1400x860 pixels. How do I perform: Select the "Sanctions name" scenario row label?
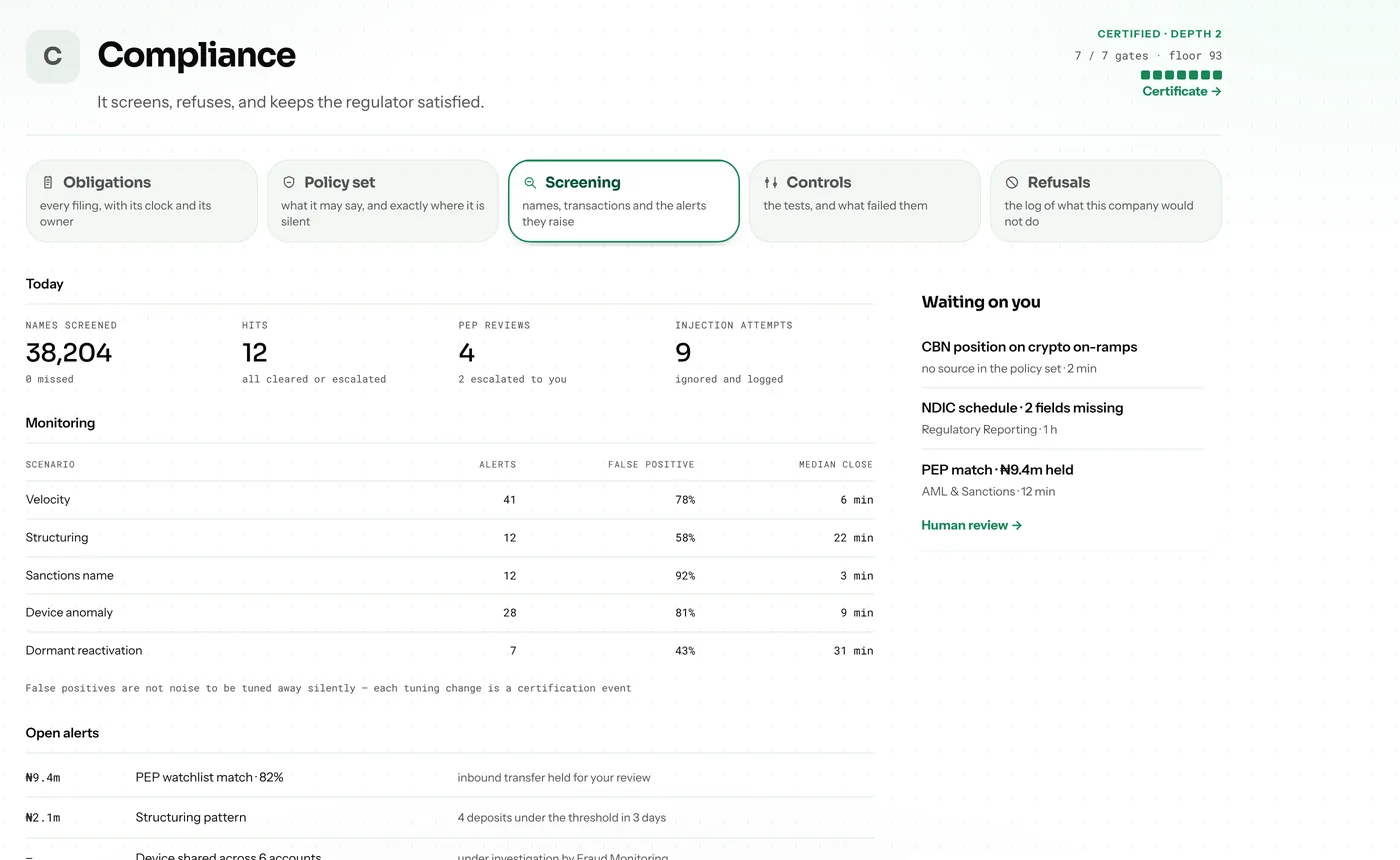pos(70,576)
